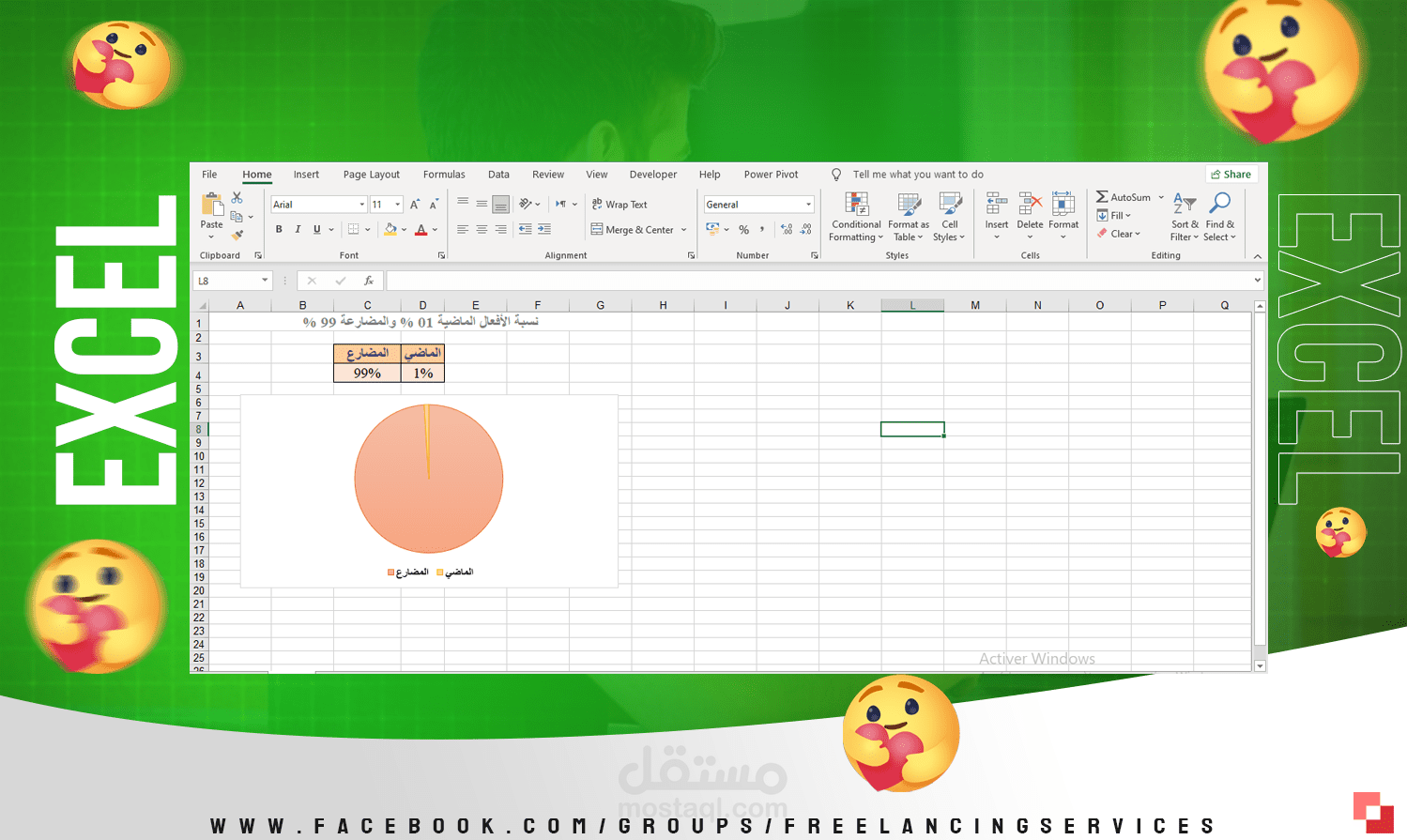Toggle Underline formatting

[317, 229]
